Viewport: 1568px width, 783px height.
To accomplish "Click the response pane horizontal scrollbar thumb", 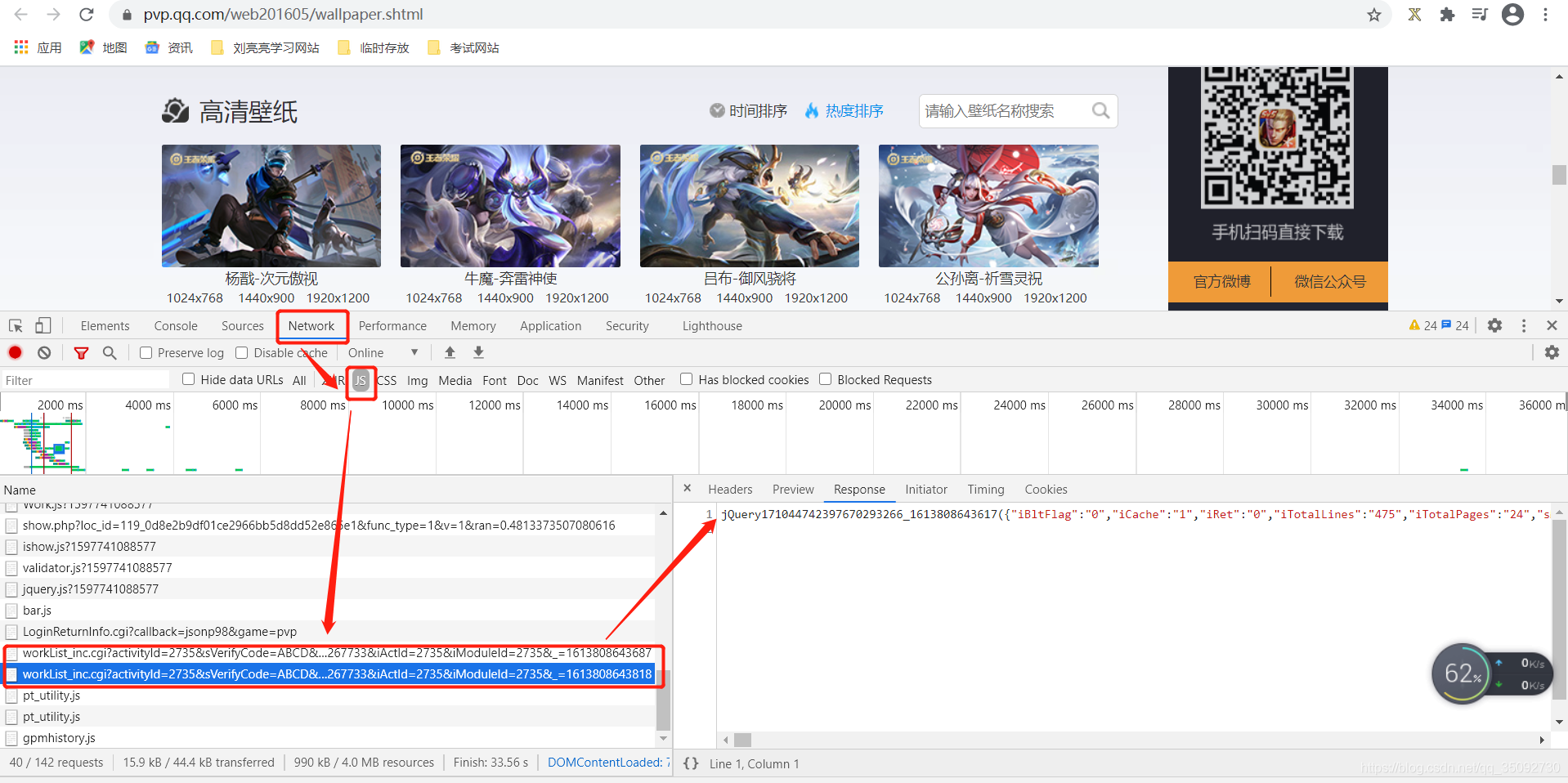I will point(742,740).
